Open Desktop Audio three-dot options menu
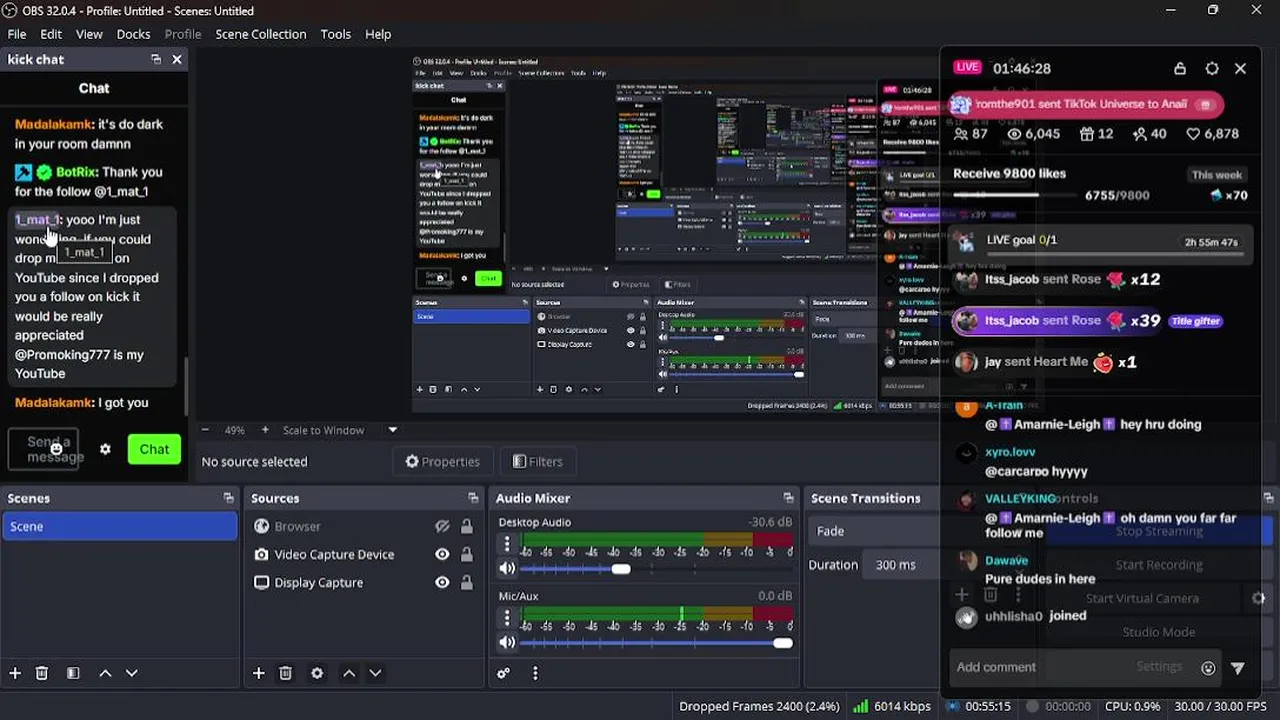Screen dimensions: 1280x720 [507, 545]
